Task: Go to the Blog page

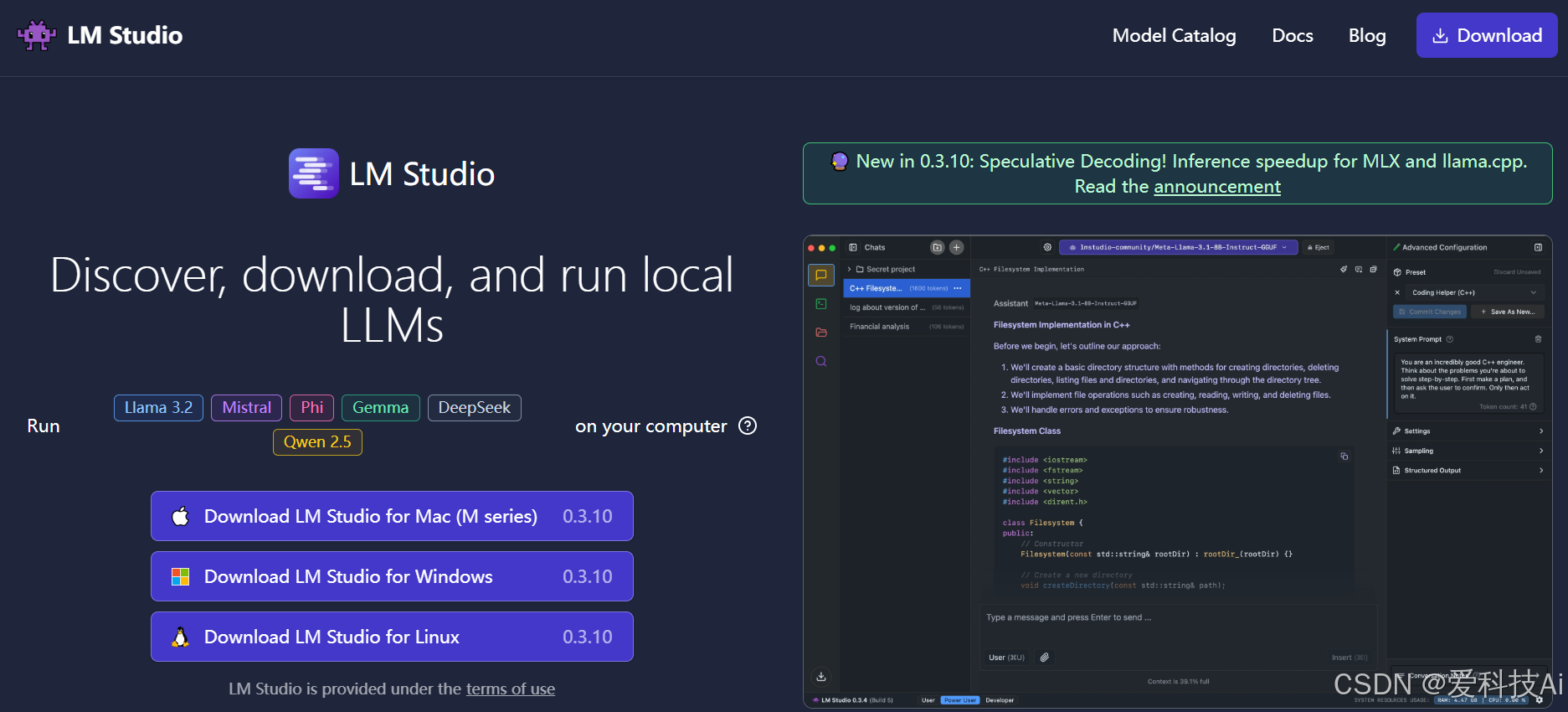Action: tap(1367, 35)
